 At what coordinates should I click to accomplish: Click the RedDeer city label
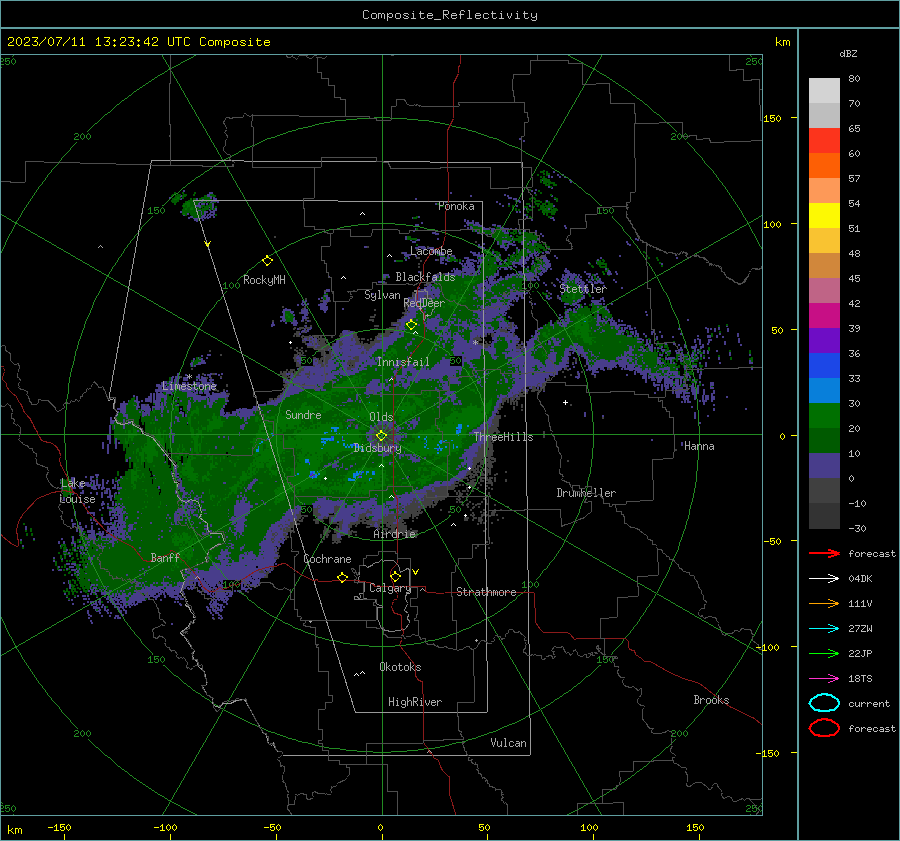coord(424,303)
